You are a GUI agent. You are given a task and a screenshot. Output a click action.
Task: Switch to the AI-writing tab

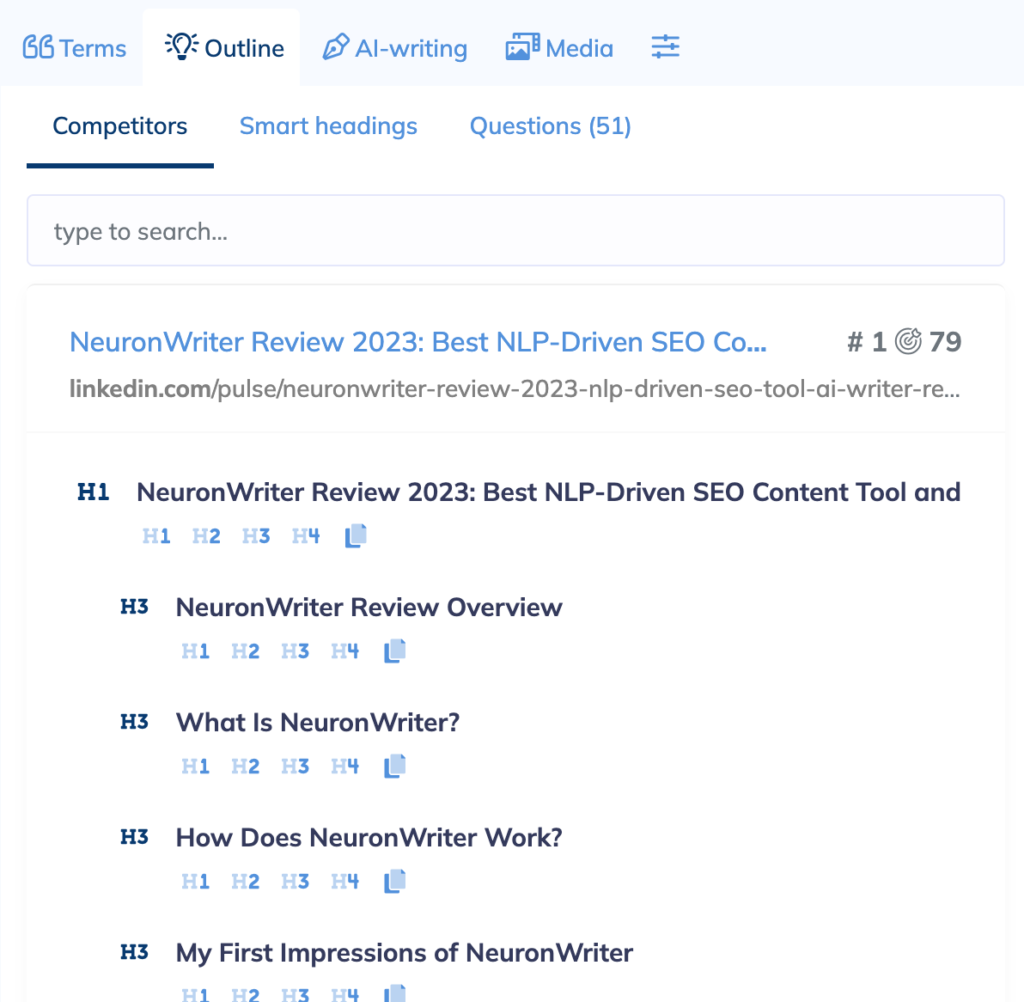pyautogui.click(x=395, y=48)
